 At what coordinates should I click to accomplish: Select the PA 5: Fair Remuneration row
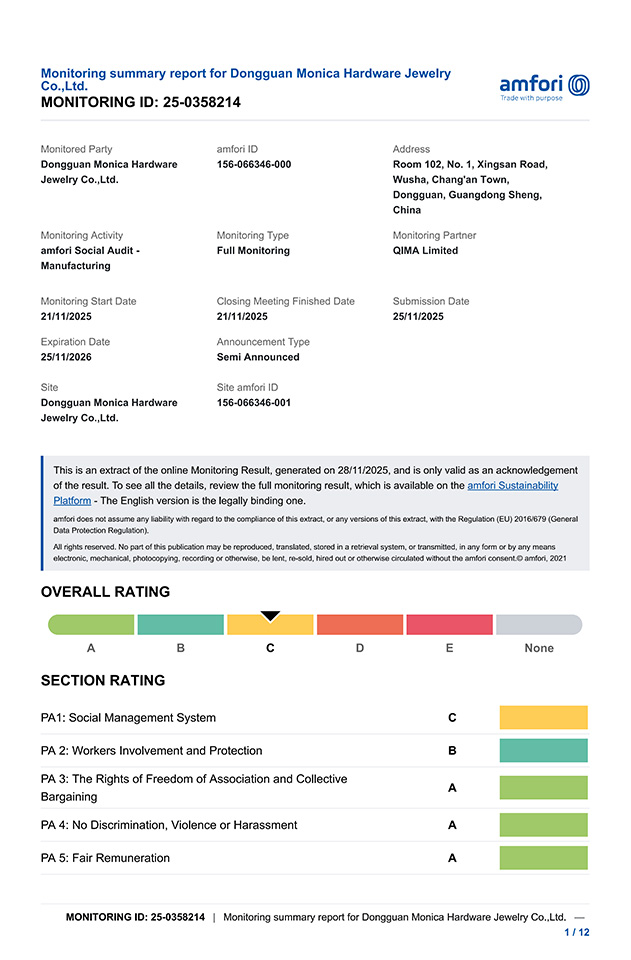105,858
